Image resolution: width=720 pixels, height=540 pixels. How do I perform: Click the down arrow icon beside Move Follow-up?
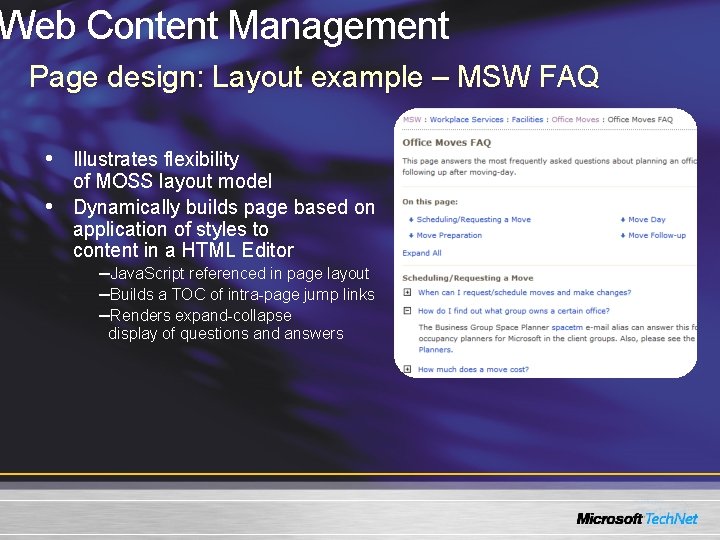pyautogui.click(x=623, y=236)
